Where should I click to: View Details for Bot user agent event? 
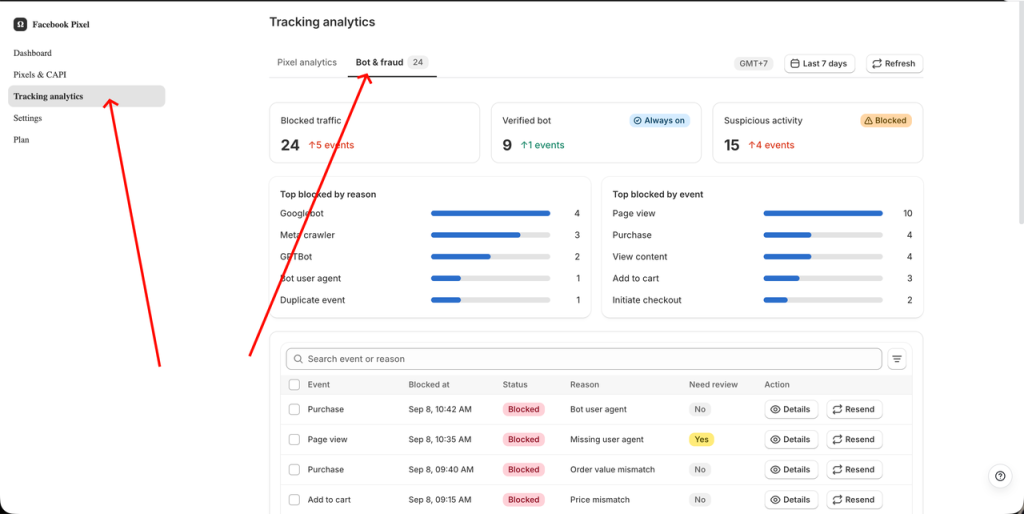click(791, 410)
